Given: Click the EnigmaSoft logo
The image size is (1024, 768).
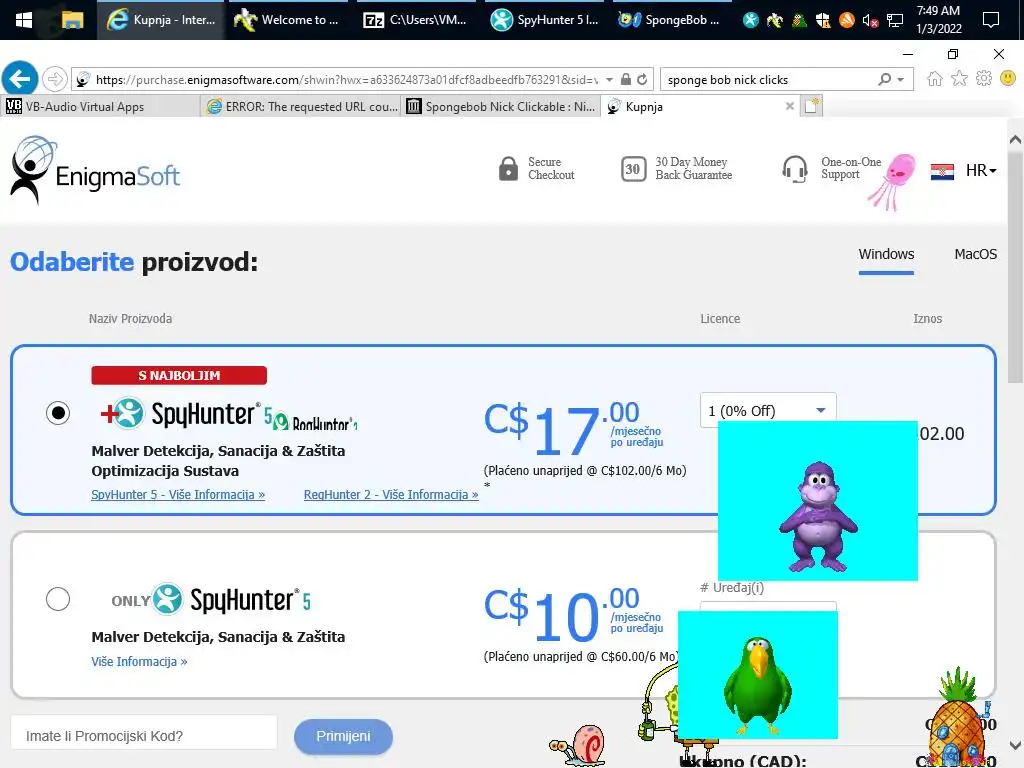Looking at the screenshot, I should click(95, 170).
